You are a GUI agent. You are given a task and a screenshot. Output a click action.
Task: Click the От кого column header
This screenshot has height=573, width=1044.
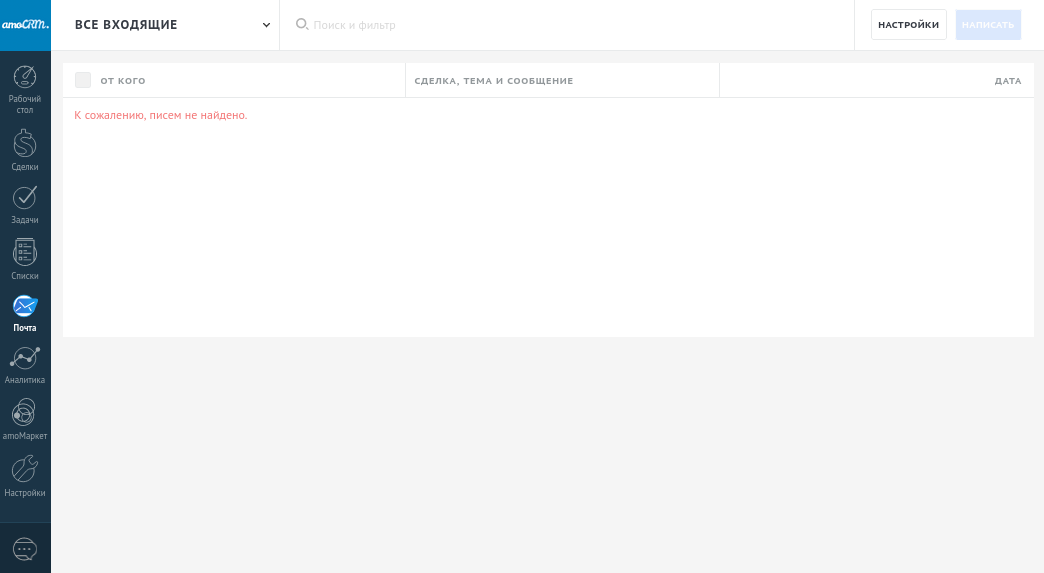tap(123, 81)
